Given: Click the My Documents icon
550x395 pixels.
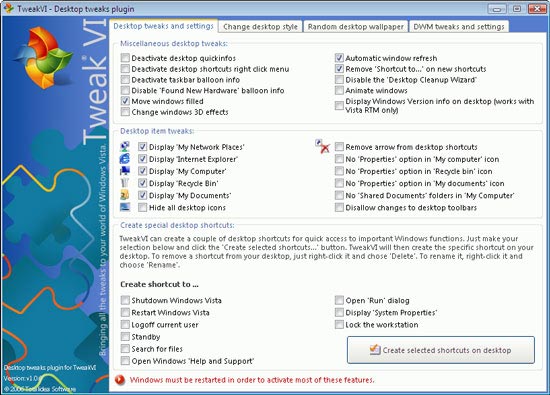Looking at the screenshot, I should pos(125,195).
